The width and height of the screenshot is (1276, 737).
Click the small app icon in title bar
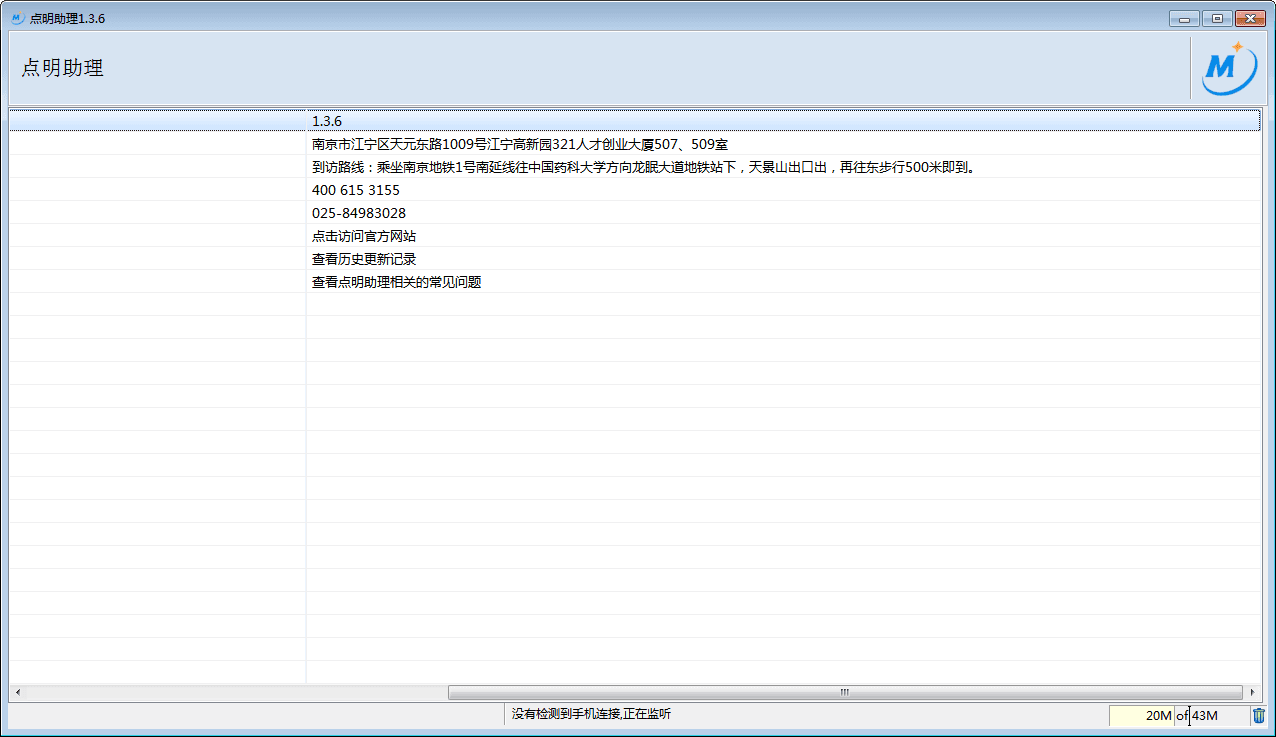coord(17,18)
